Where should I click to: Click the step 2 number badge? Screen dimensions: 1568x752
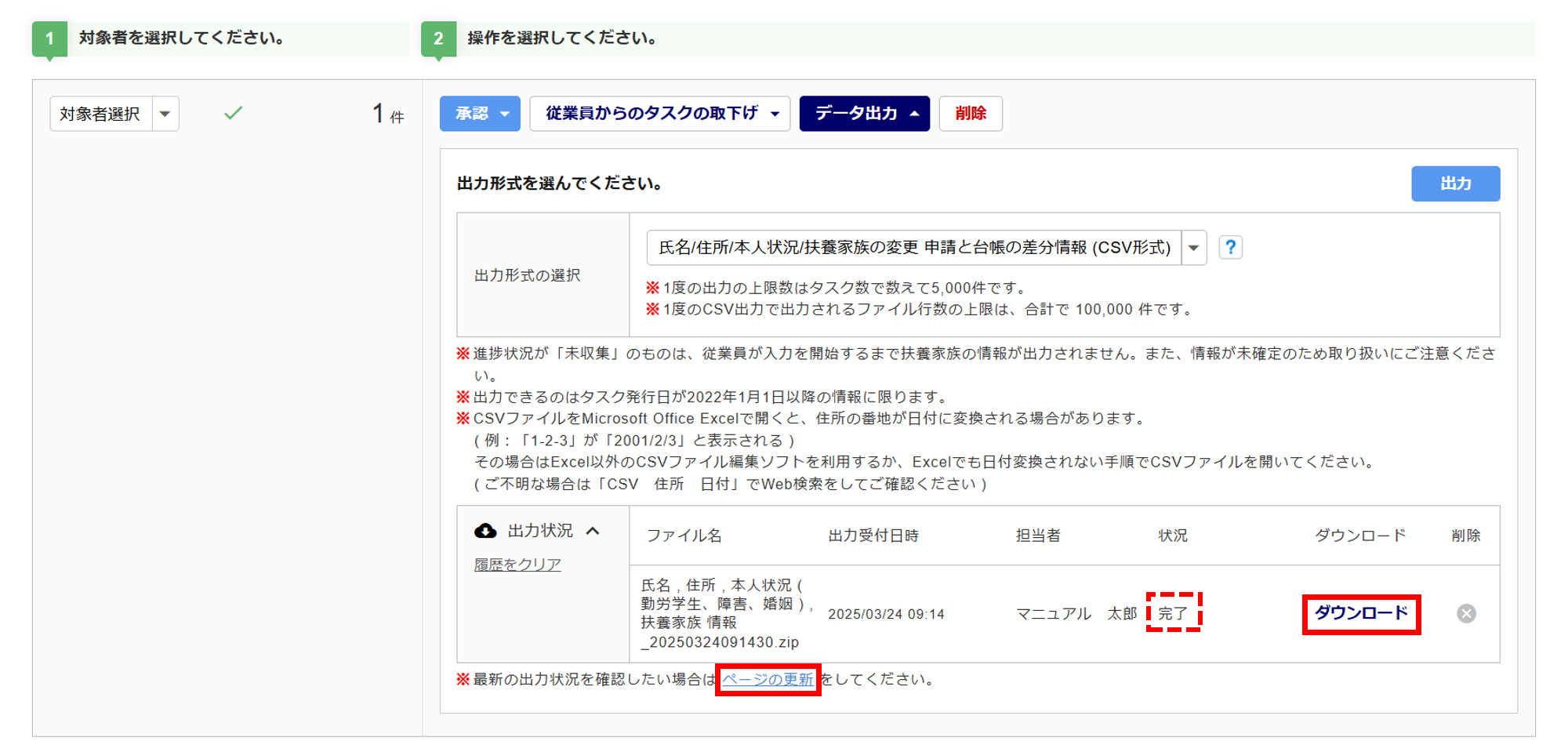click(x=438, y=38)
